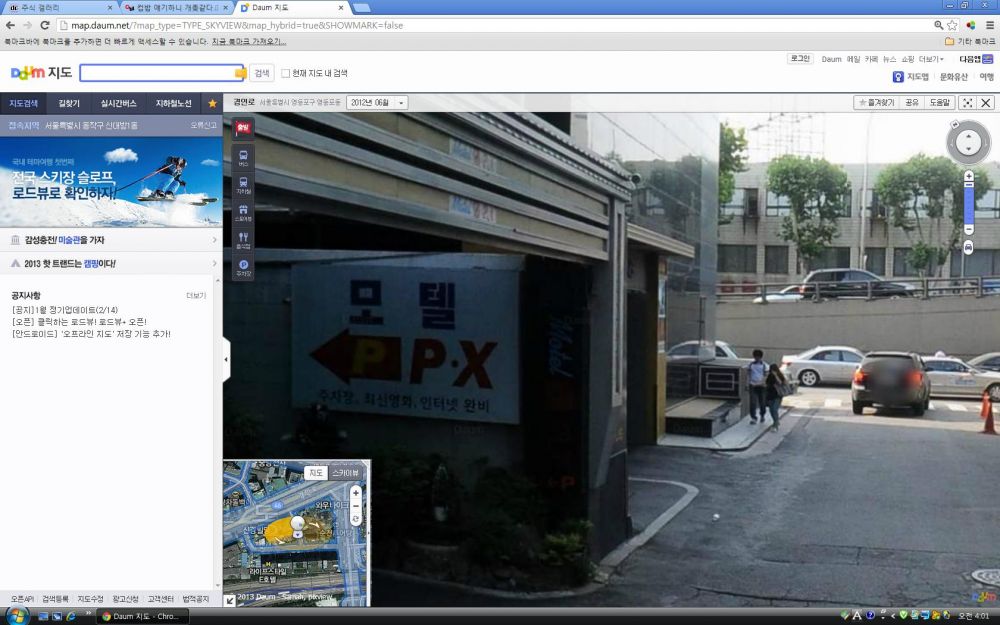This screenshot has height=625, width=1000.
Task: Show parking lots (주차장) overlay icon
Action: click(x=243, y=267)
